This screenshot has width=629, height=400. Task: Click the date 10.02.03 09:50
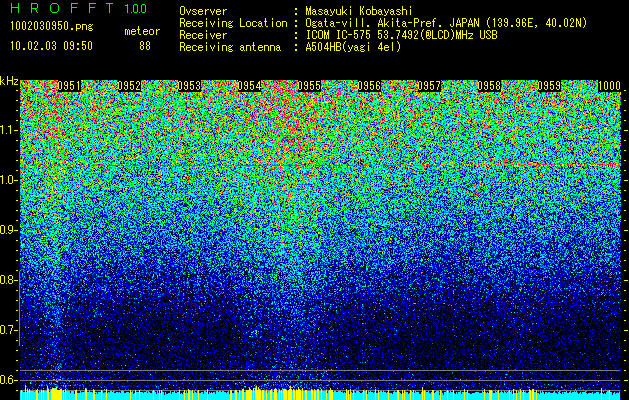pyautogui.click(x=51, y=46)
